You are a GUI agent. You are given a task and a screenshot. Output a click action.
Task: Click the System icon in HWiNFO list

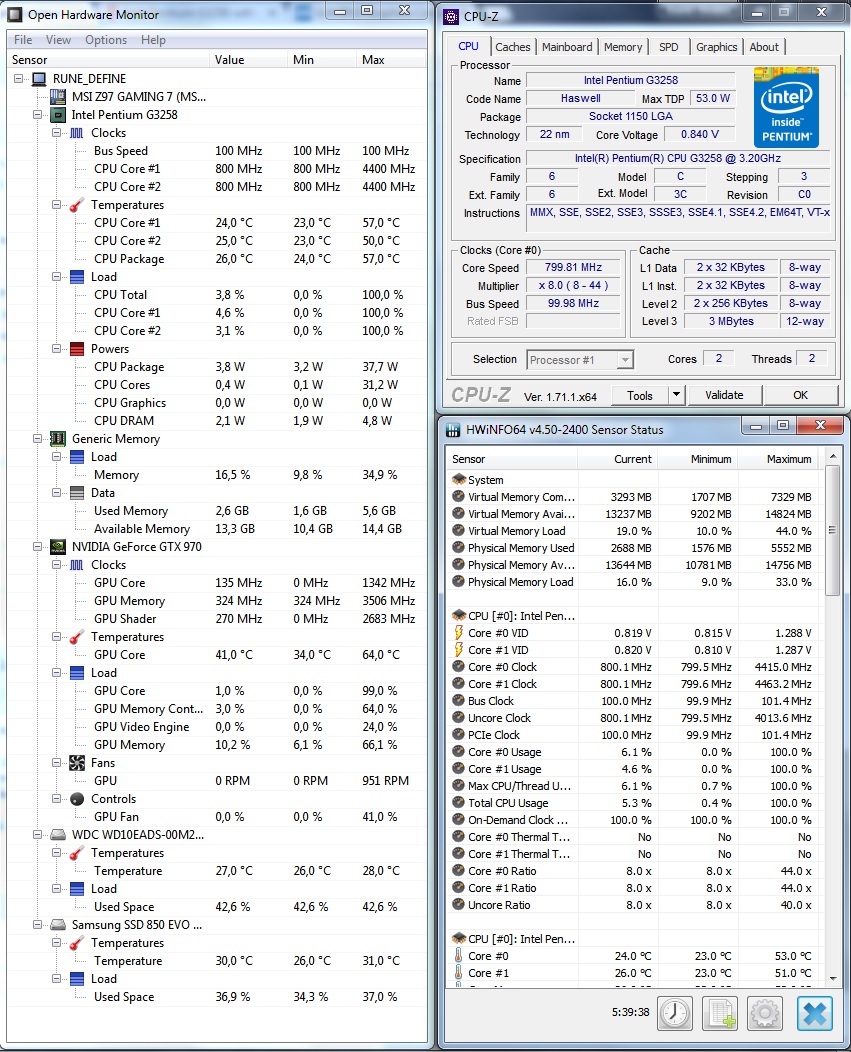459,480
